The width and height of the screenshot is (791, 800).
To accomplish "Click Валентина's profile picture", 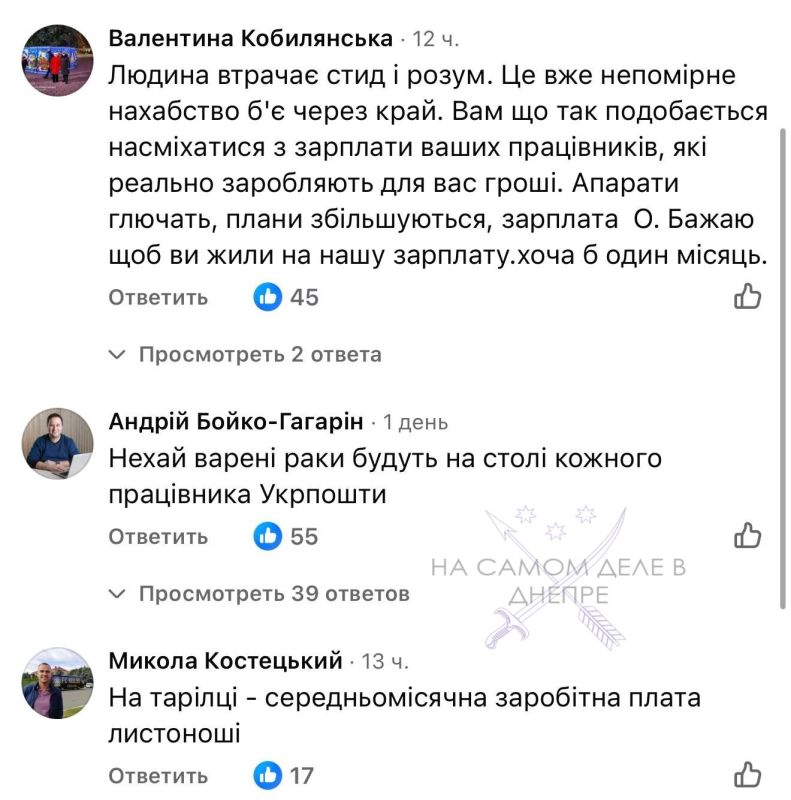I will (x=55, y=62).
